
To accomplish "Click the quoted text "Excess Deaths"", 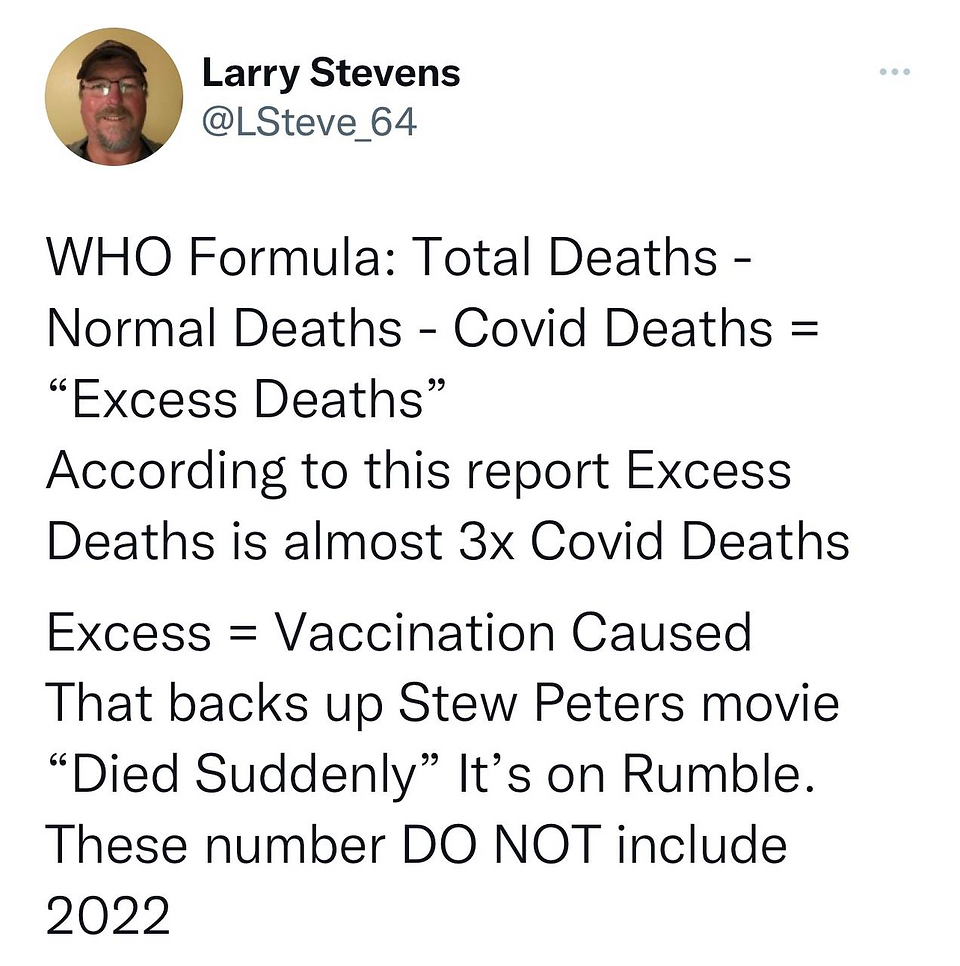I will coord(246,399).
